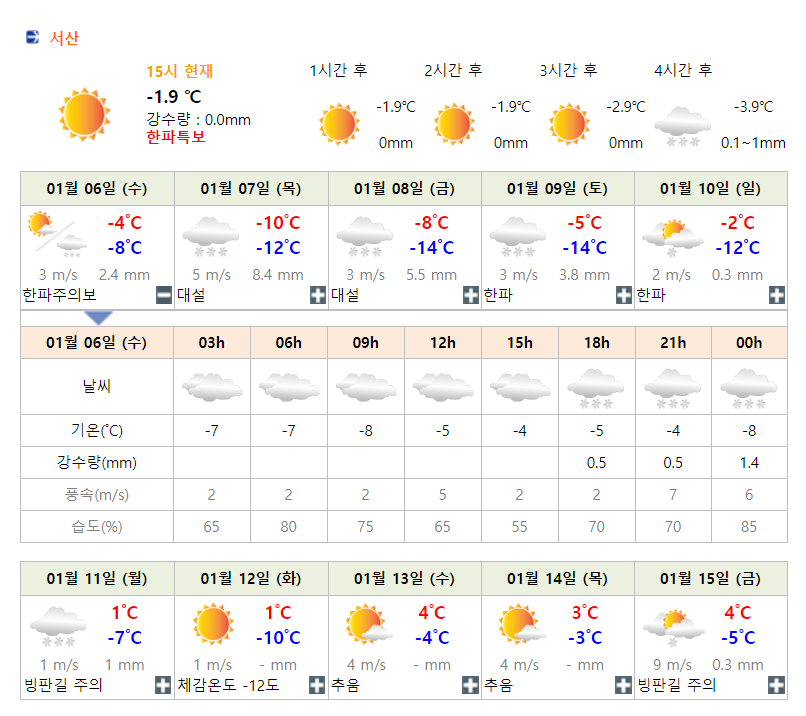Screen dimensions: 806x716
Task: Click the snow icon for 01월 07일
Action: click(x=211, y=236)
